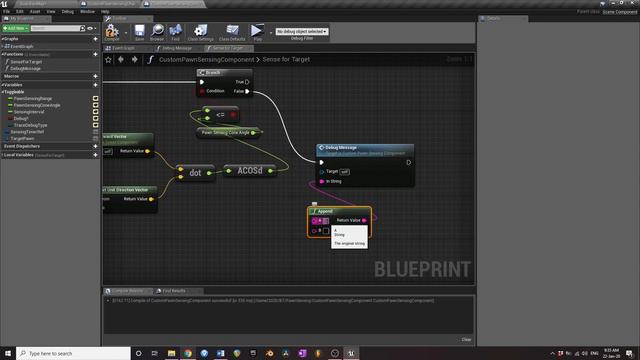The image size is (640, 360).
Task: Toggle PawnSensingRange editable eye icon
Action: coord(96,98)
